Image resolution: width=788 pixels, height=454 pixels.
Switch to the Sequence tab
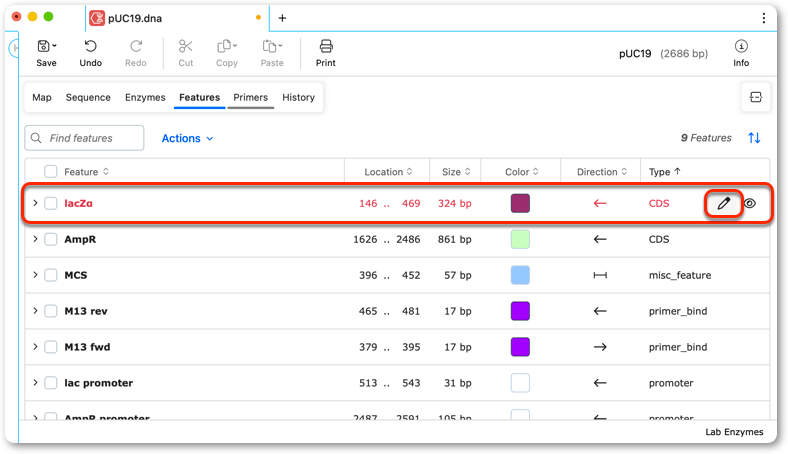point(88,98)
